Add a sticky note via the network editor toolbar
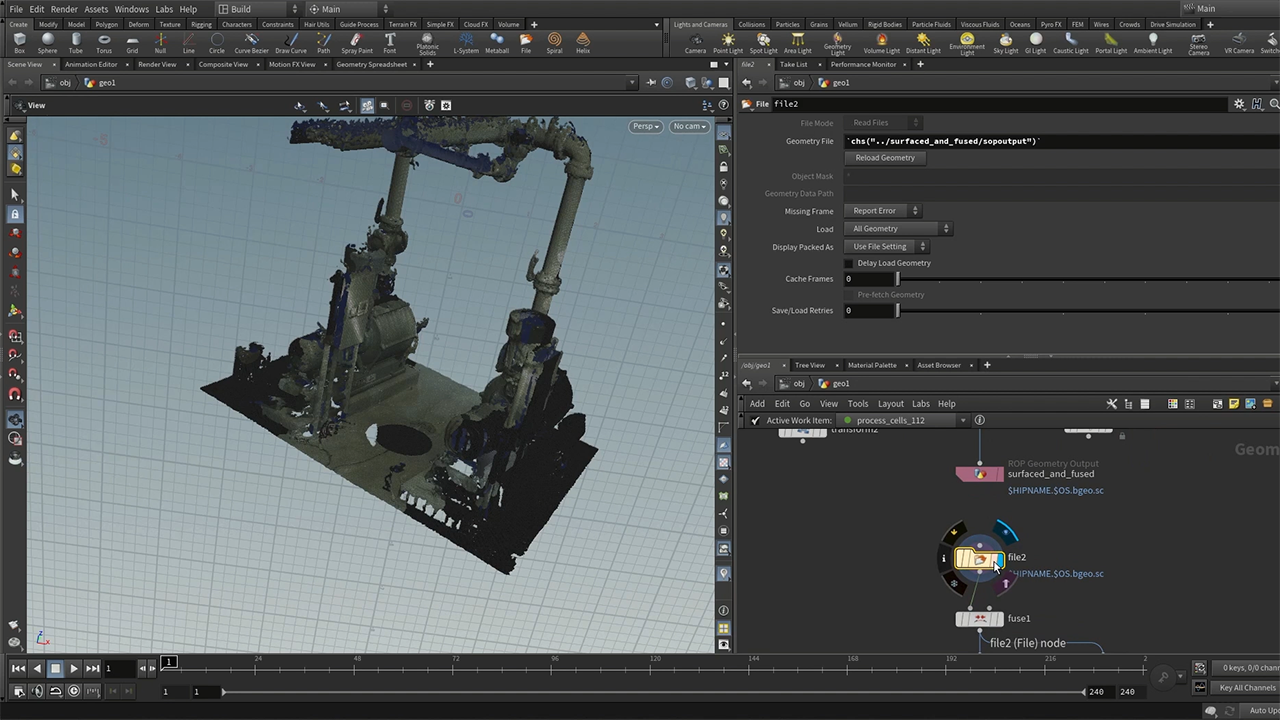This screenshot has width=1280, height=720. 1234,403
